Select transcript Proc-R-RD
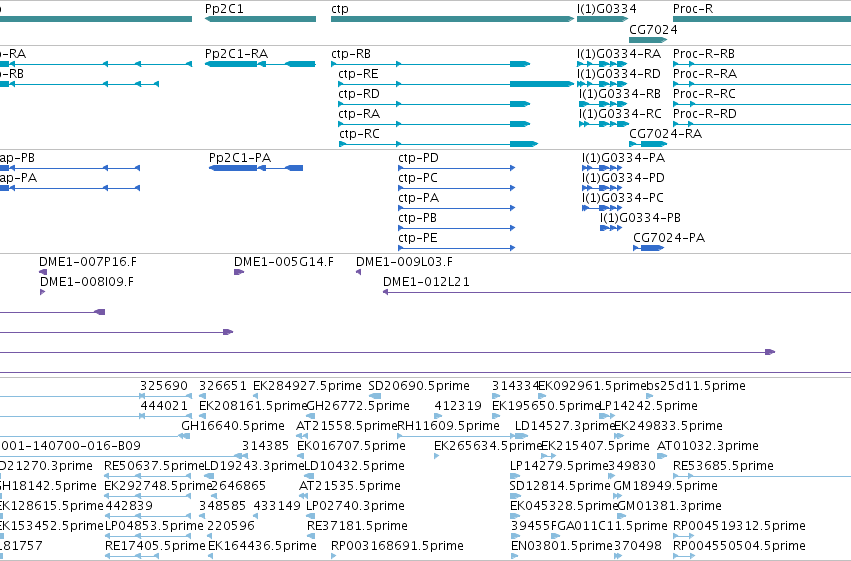851x561 pixels. click(762, 124)
